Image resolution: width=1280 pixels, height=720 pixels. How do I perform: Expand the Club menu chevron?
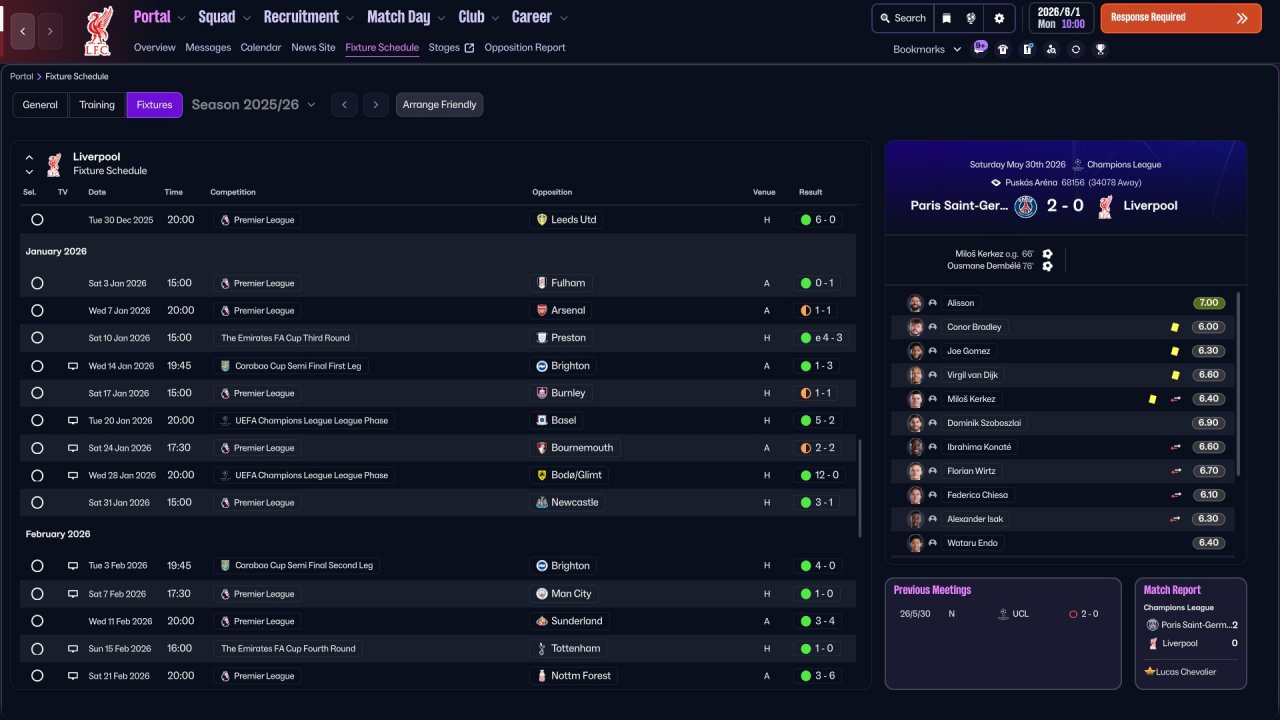click(x=494, y=18)
